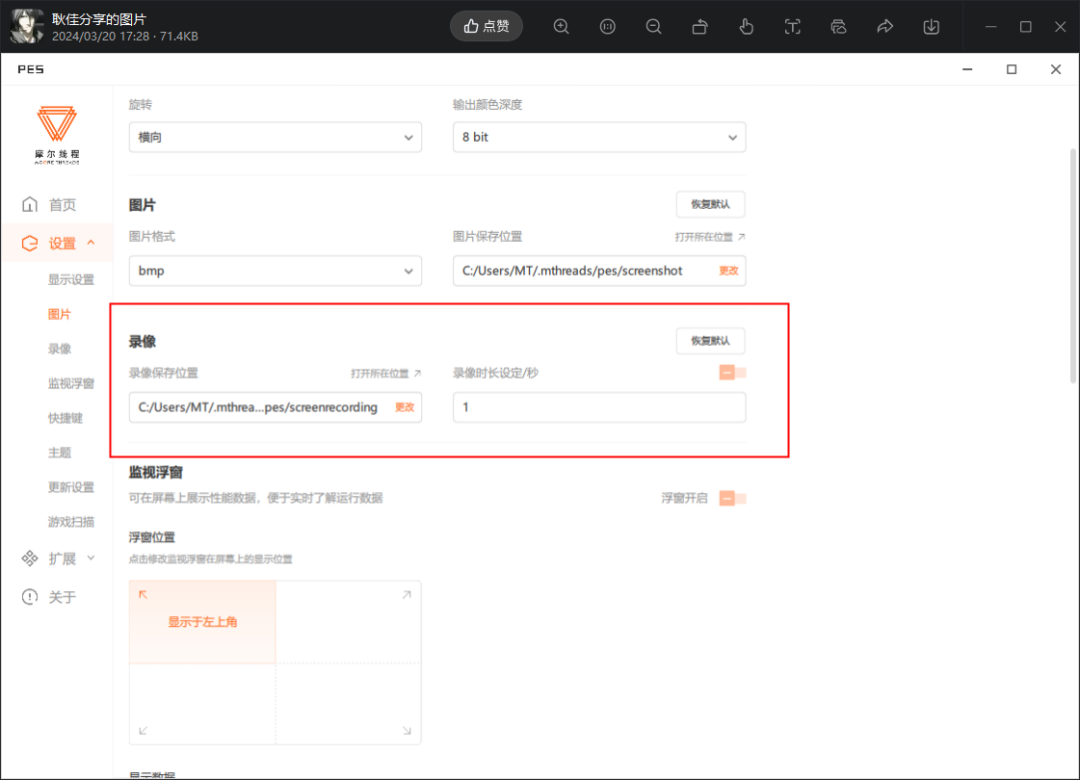Select 快捷键 in the settings sidebar
1080x780 pixels.
click(65, 418)
